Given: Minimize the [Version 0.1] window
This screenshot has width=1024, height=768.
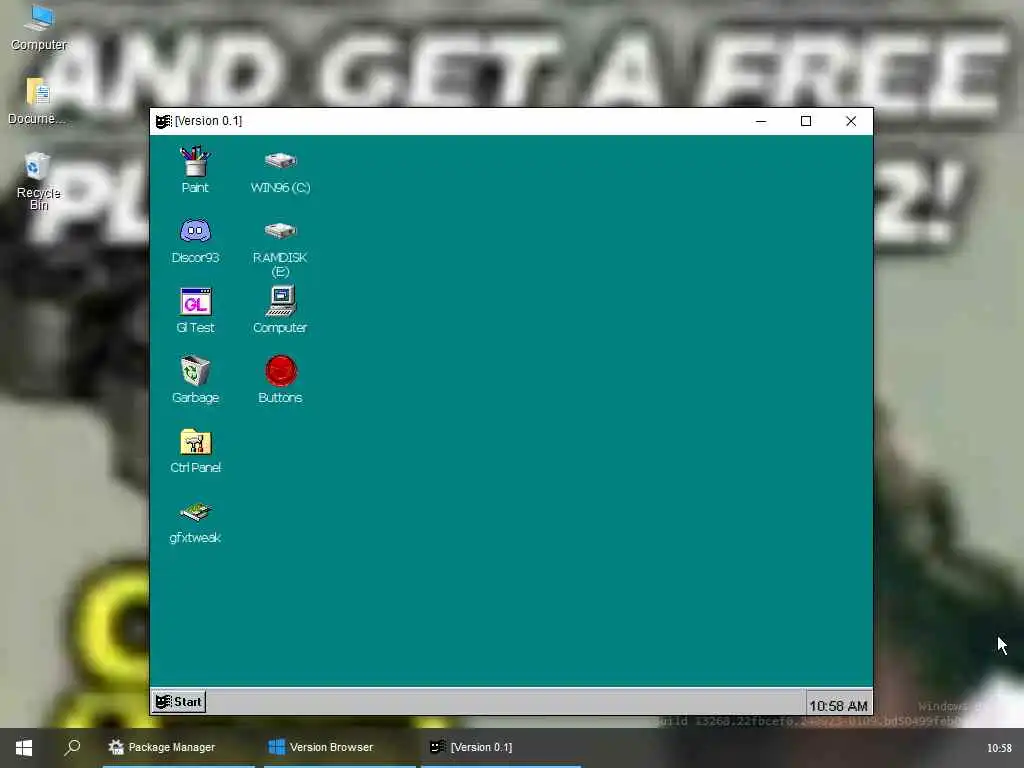Looking at the screenshot, I should tap(761, 121).
